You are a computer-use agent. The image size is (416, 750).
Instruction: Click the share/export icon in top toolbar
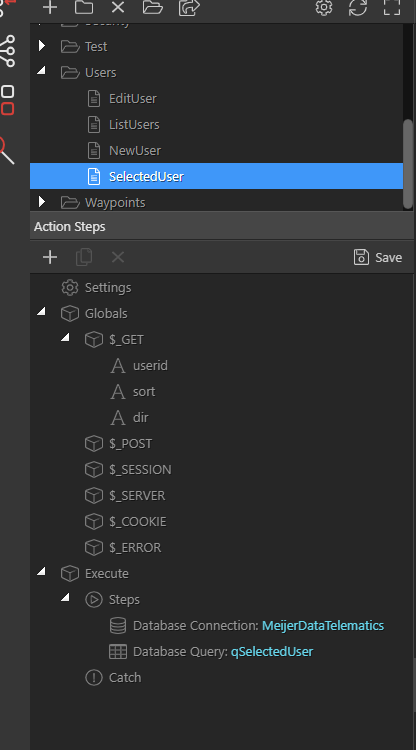tap(189, 7)
